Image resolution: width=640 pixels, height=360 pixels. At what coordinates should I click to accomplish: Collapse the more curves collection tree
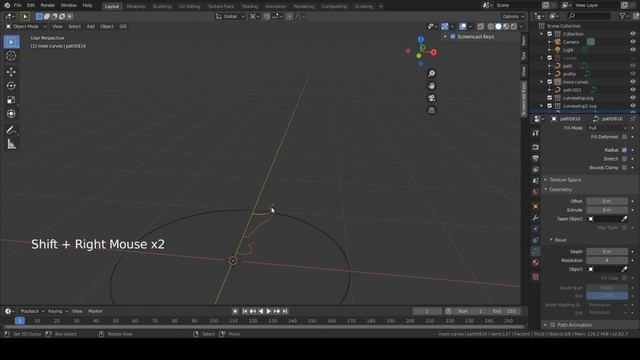tap(542, 82)
